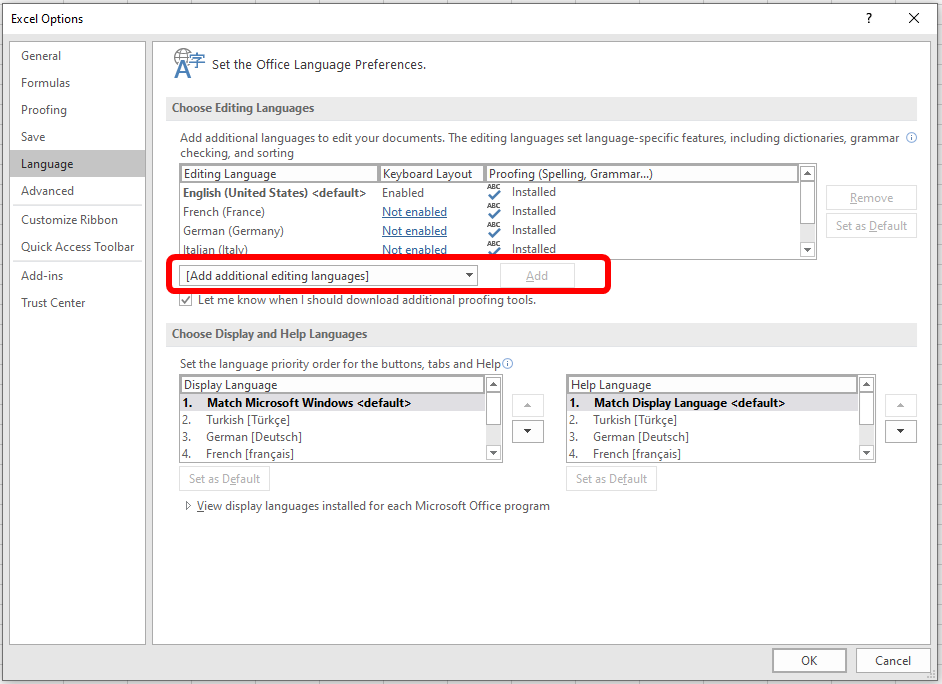Open the Trust Center page
The image size is (942, 684).
click(77, 303)
